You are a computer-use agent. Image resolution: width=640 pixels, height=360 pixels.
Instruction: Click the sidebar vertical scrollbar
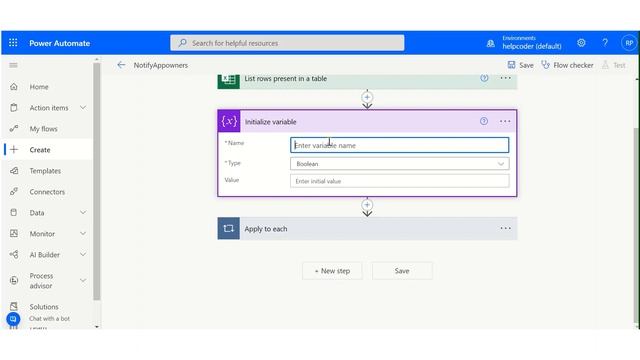97,182
